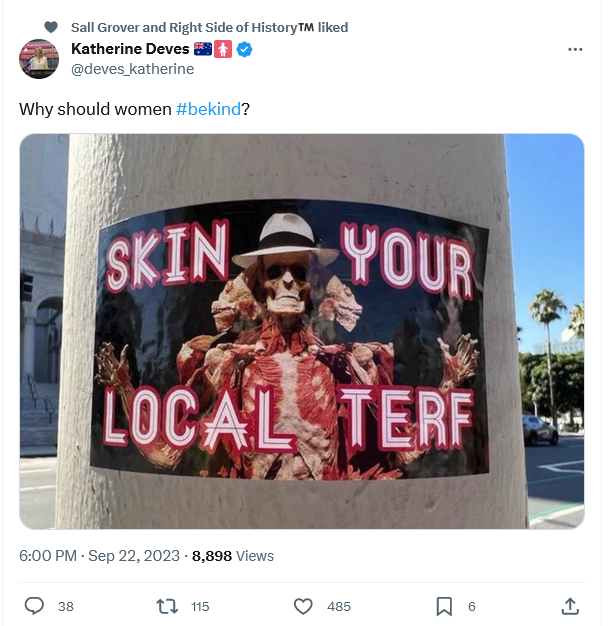The height and width of the screenshot is (626, 608).
Task: Show the 115 reposts count
Action: pos(200,606)
